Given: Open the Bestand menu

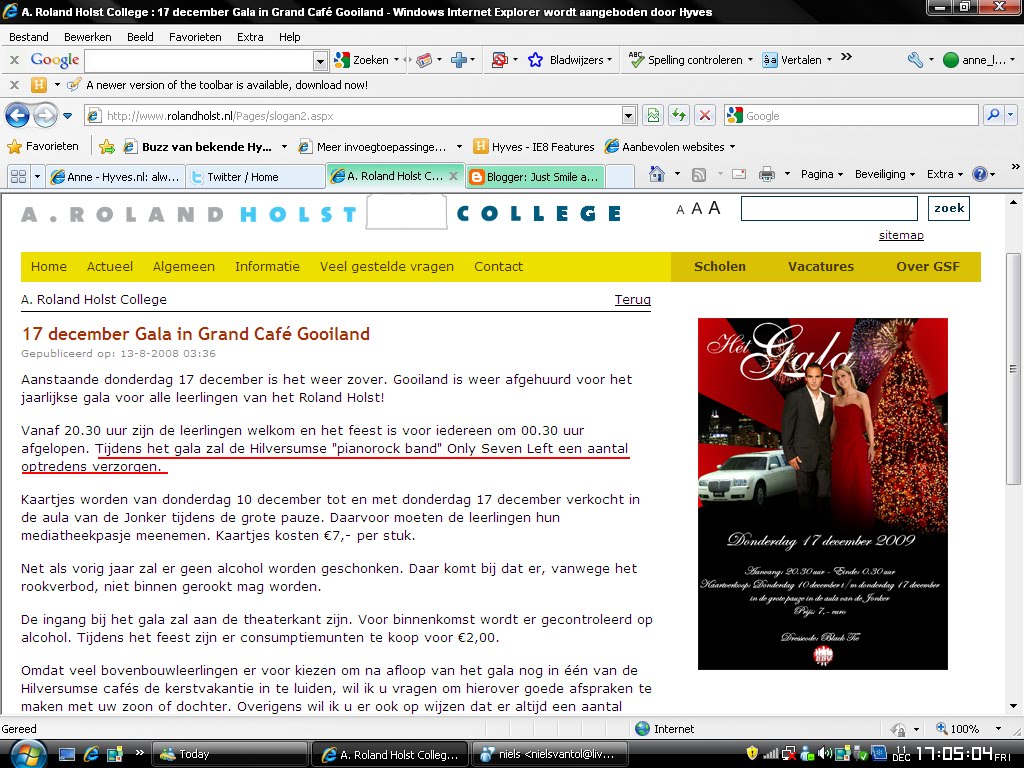Looking at the screenshot, I should (29, 37).
